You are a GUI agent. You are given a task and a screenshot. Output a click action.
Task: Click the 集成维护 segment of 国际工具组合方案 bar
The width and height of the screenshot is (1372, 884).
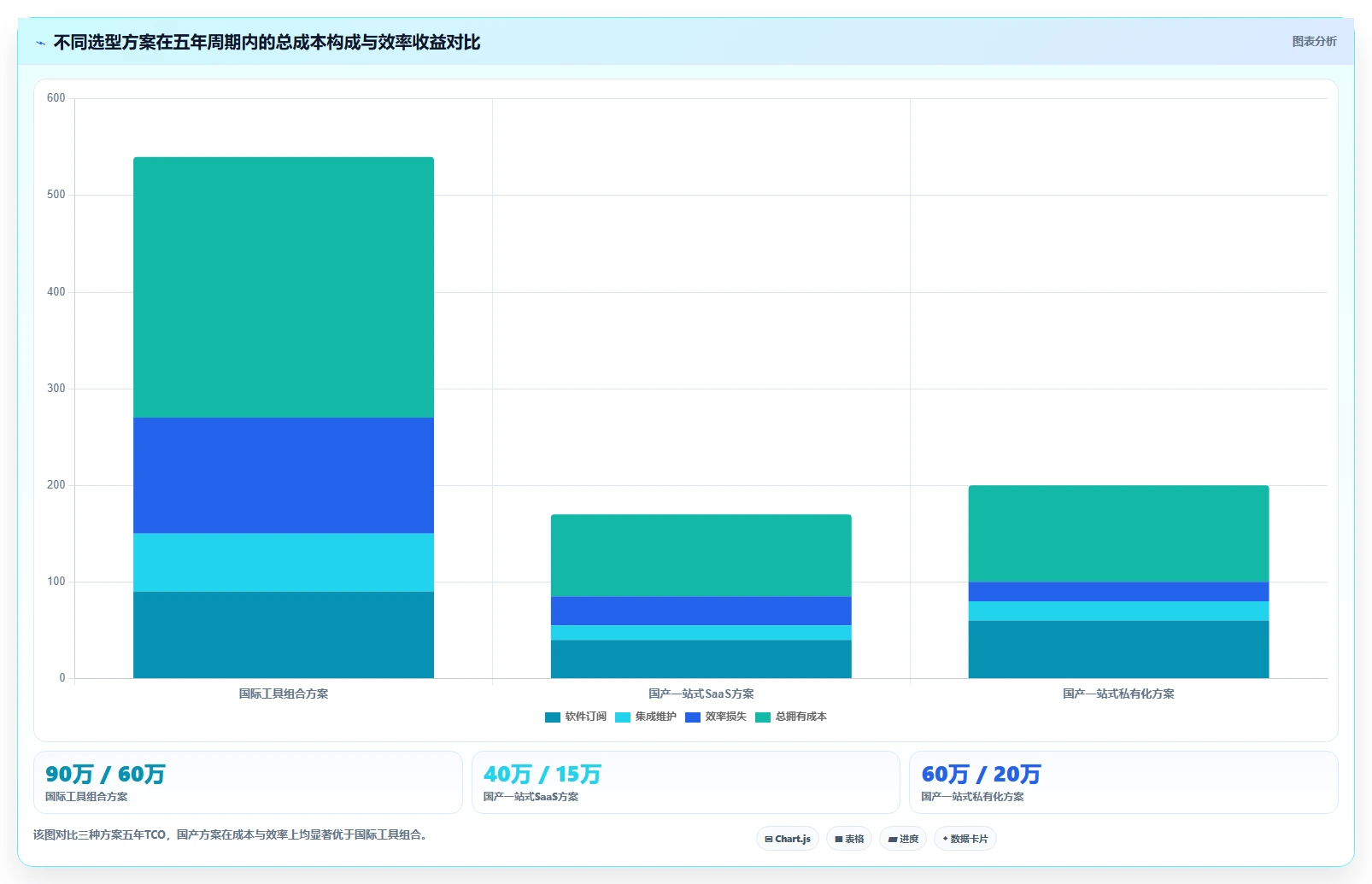(x=284, y=563)
